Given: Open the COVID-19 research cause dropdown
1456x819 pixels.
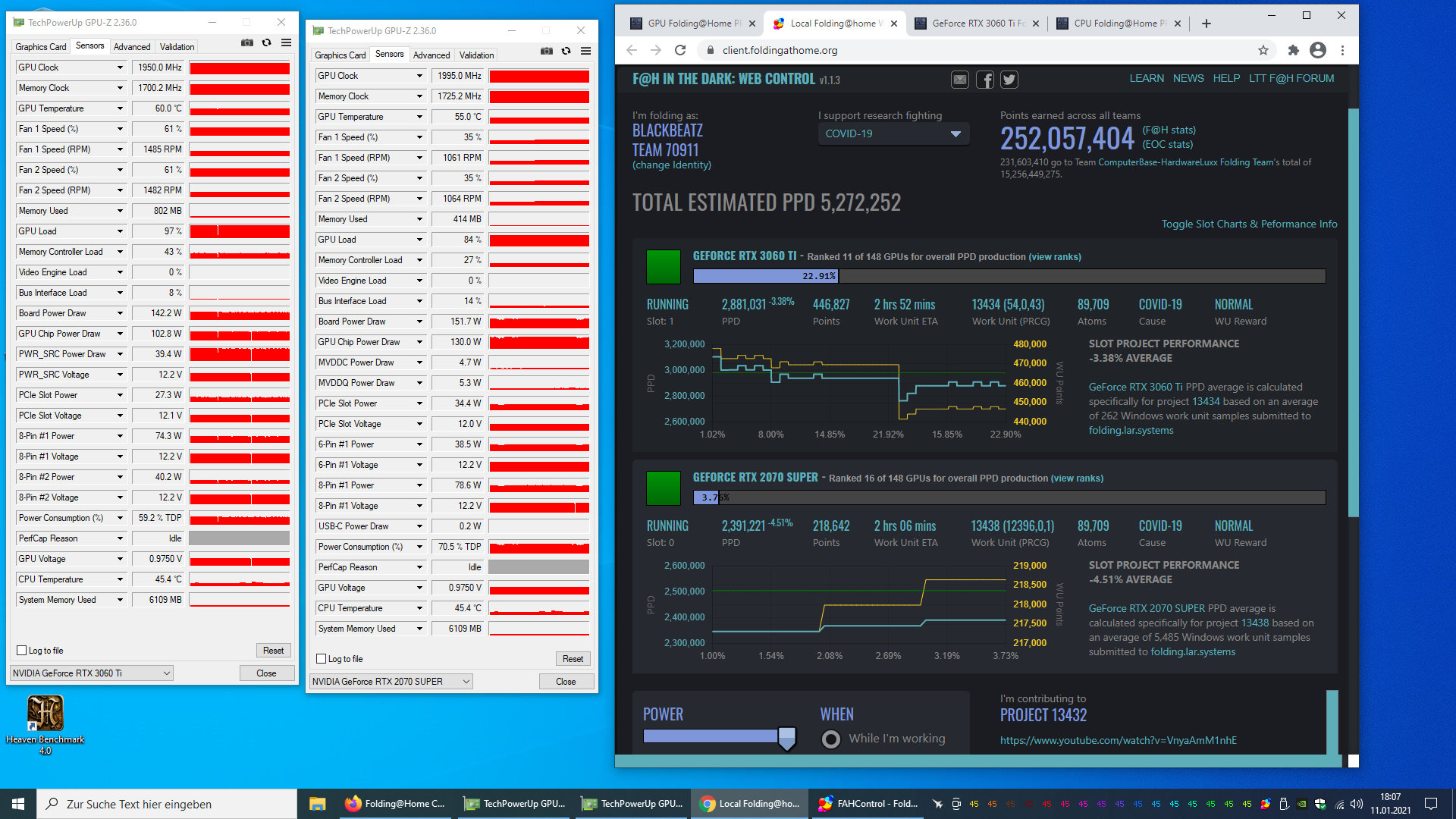Looking at the screenshot, I should 893,133.
